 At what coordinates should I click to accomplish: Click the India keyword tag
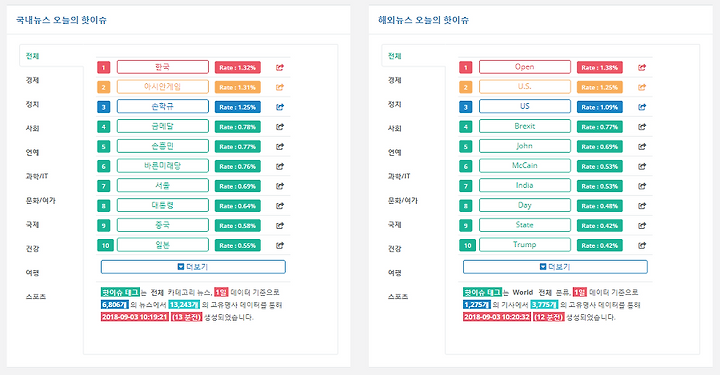coord(525,185)
